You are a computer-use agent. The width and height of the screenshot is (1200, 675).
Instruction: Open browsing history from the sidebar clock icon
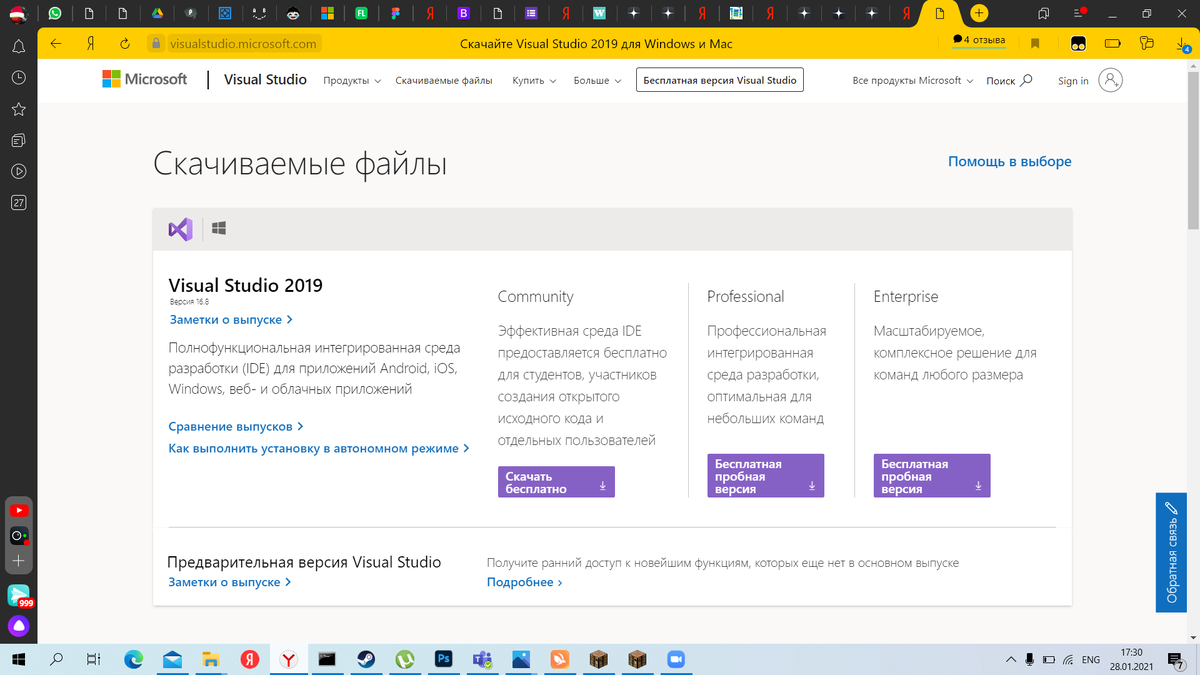coord(18,77)
